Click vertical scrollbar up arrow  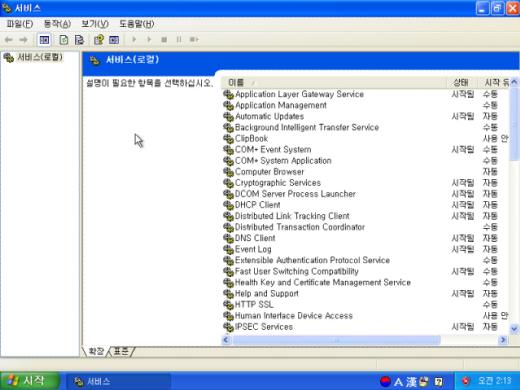[x=514, y=82]
